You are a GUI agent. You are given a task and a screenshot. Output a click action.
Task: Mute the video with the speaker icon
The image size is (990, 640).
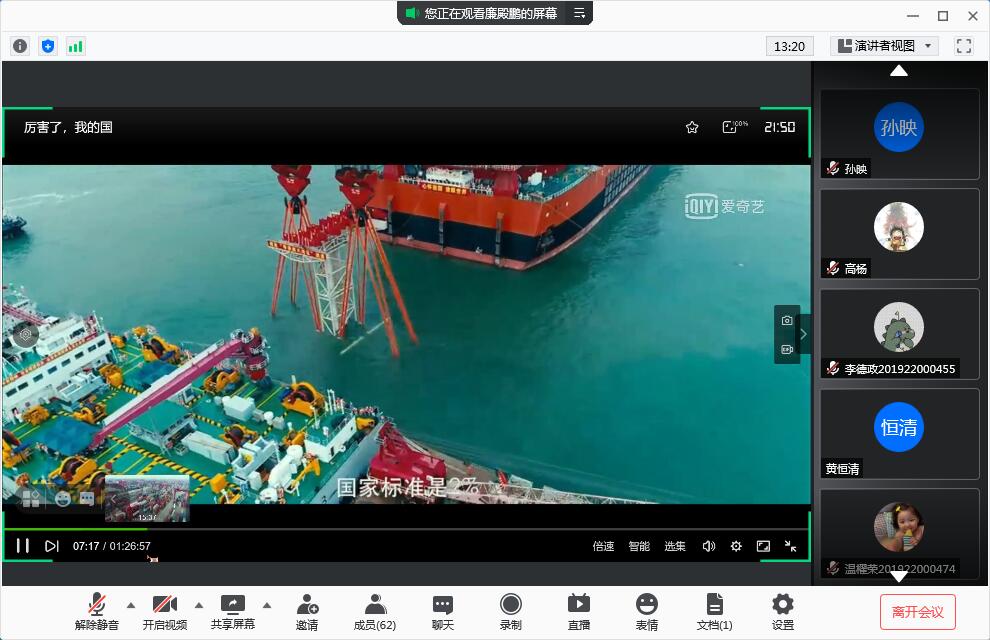[709, 546]
